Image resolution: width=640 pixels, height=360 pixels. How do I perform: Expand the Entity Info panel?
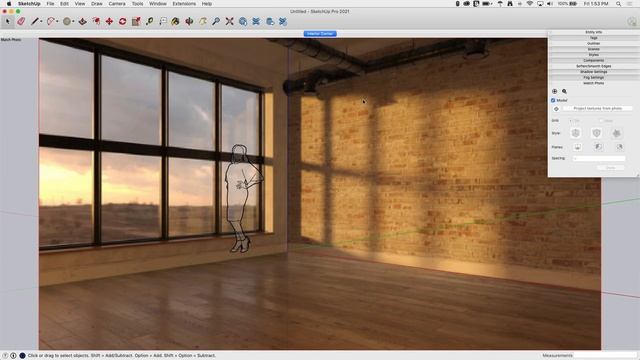[x=593, y=32]
